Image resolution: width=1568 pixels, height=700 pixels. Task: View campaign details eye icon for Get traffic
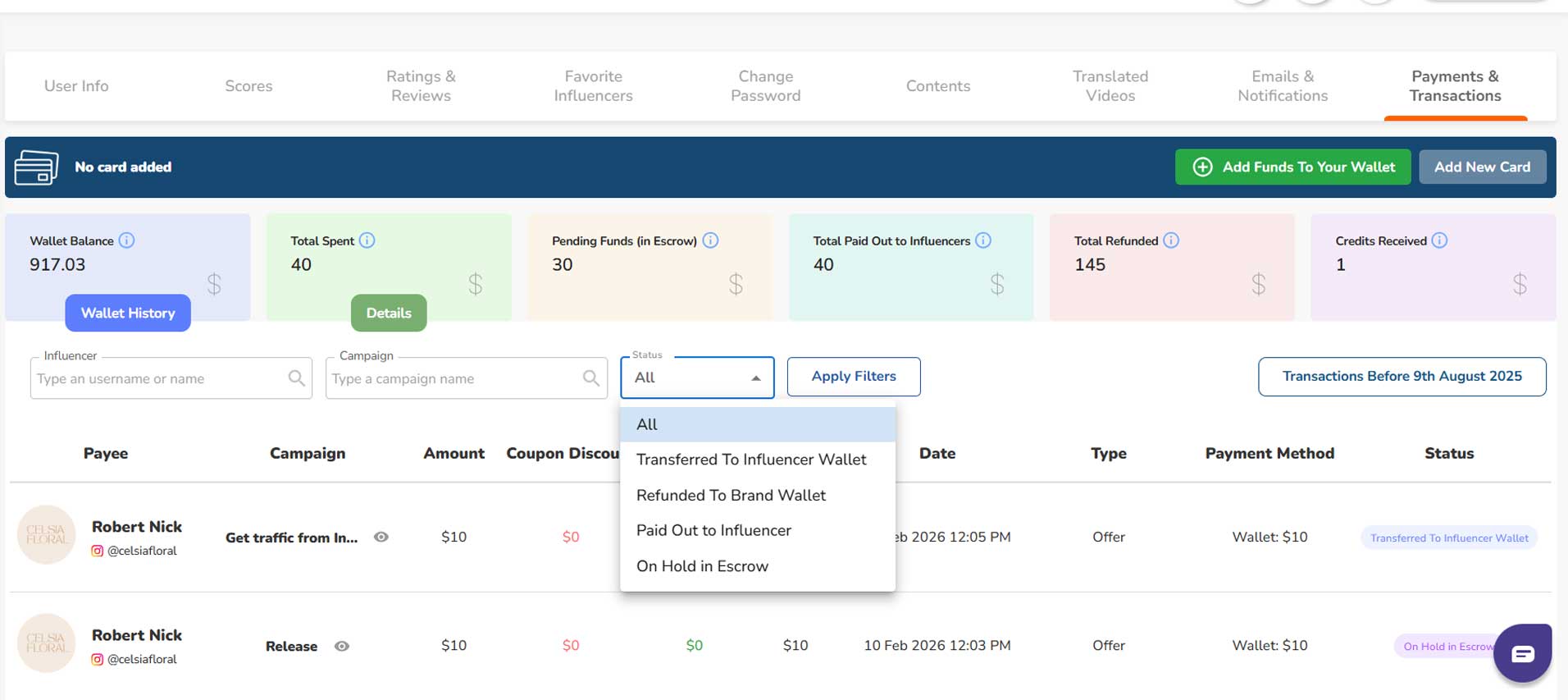point(381,538)
